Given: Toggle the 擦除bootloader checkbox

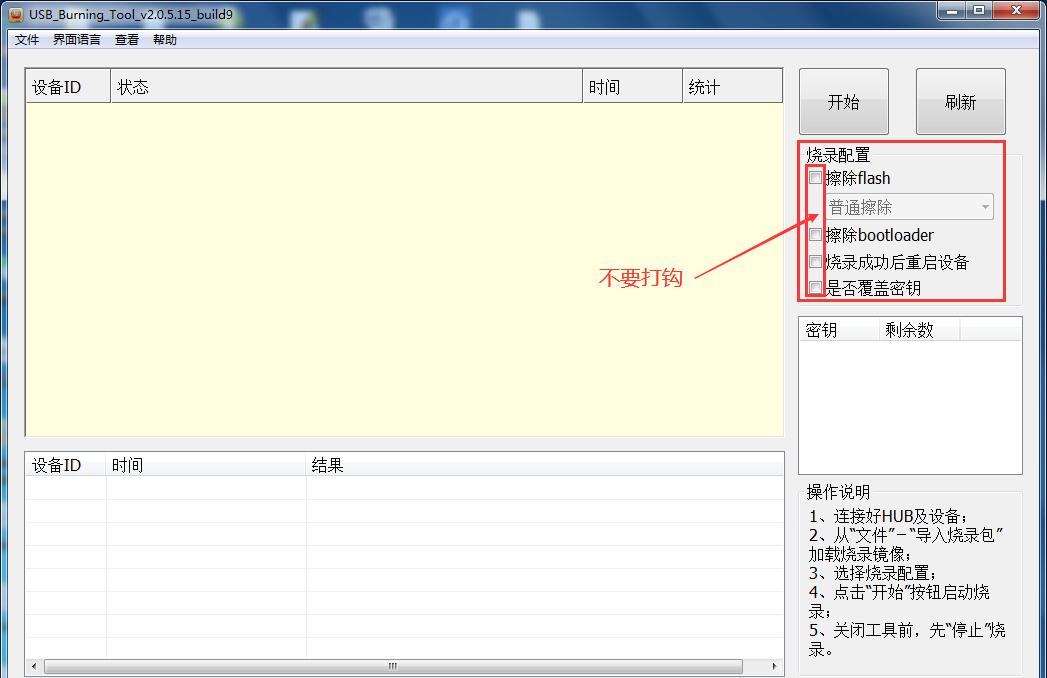Looking at the screenshot, I should [815, 234].
